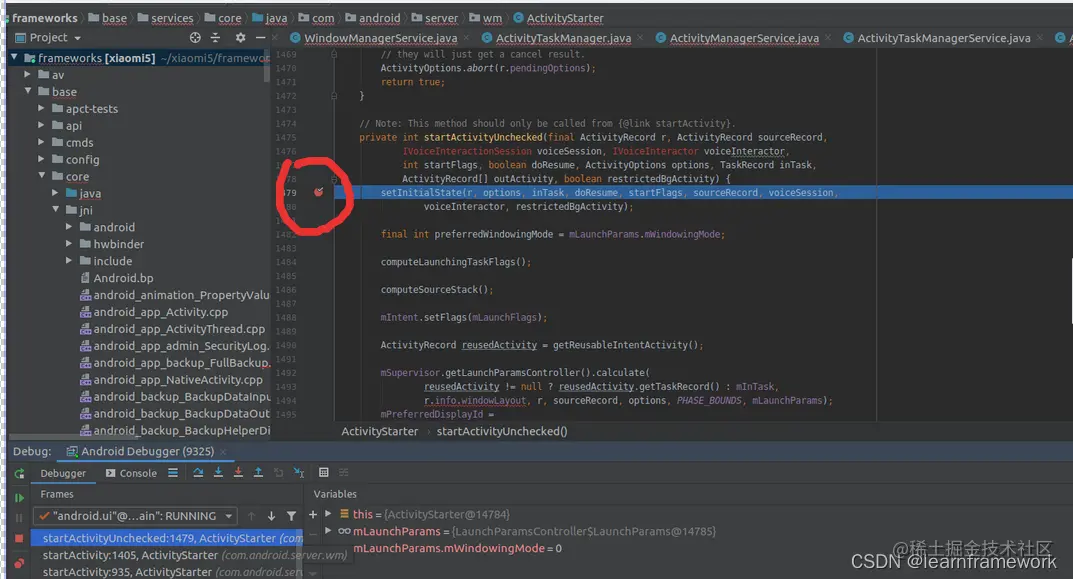The width and height of the screenshot is (1073, 579).
Task: Expand the api folder arrow
Action: [x=41, y=125]
